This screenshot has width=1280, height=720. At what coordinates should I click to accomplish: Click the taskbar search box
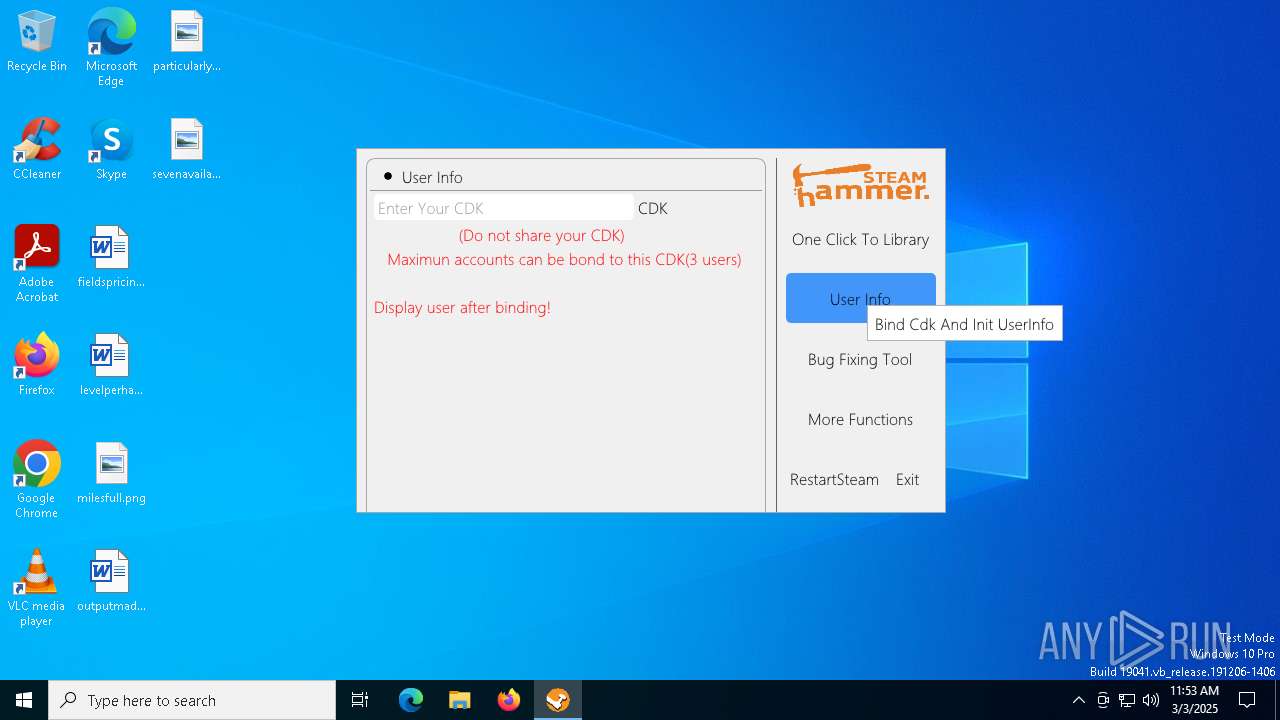(192, 700)
